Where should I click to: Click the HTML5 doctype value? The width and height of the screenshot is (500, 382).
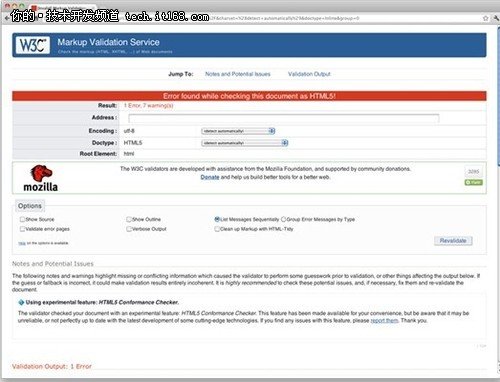(133, 143)
